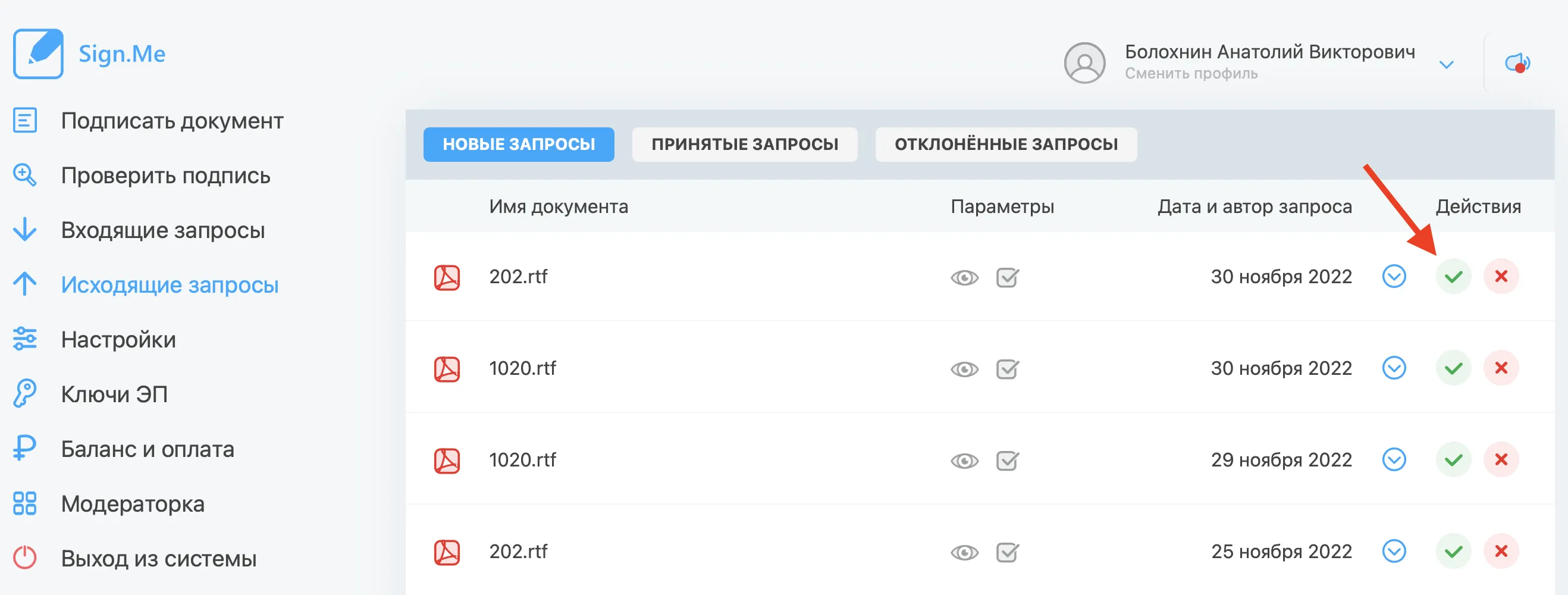This screenshot has width=1568, height=595.
Task: Click the Сменить профиль link
Action: click(x=1191, y=74)
